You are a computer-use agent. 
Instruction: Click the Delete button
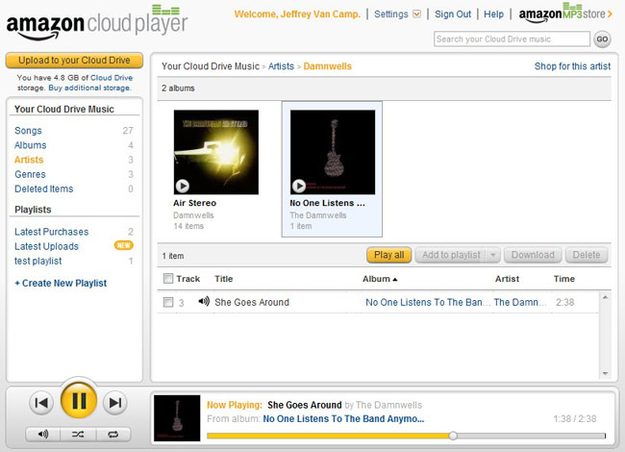pos(586,255)
